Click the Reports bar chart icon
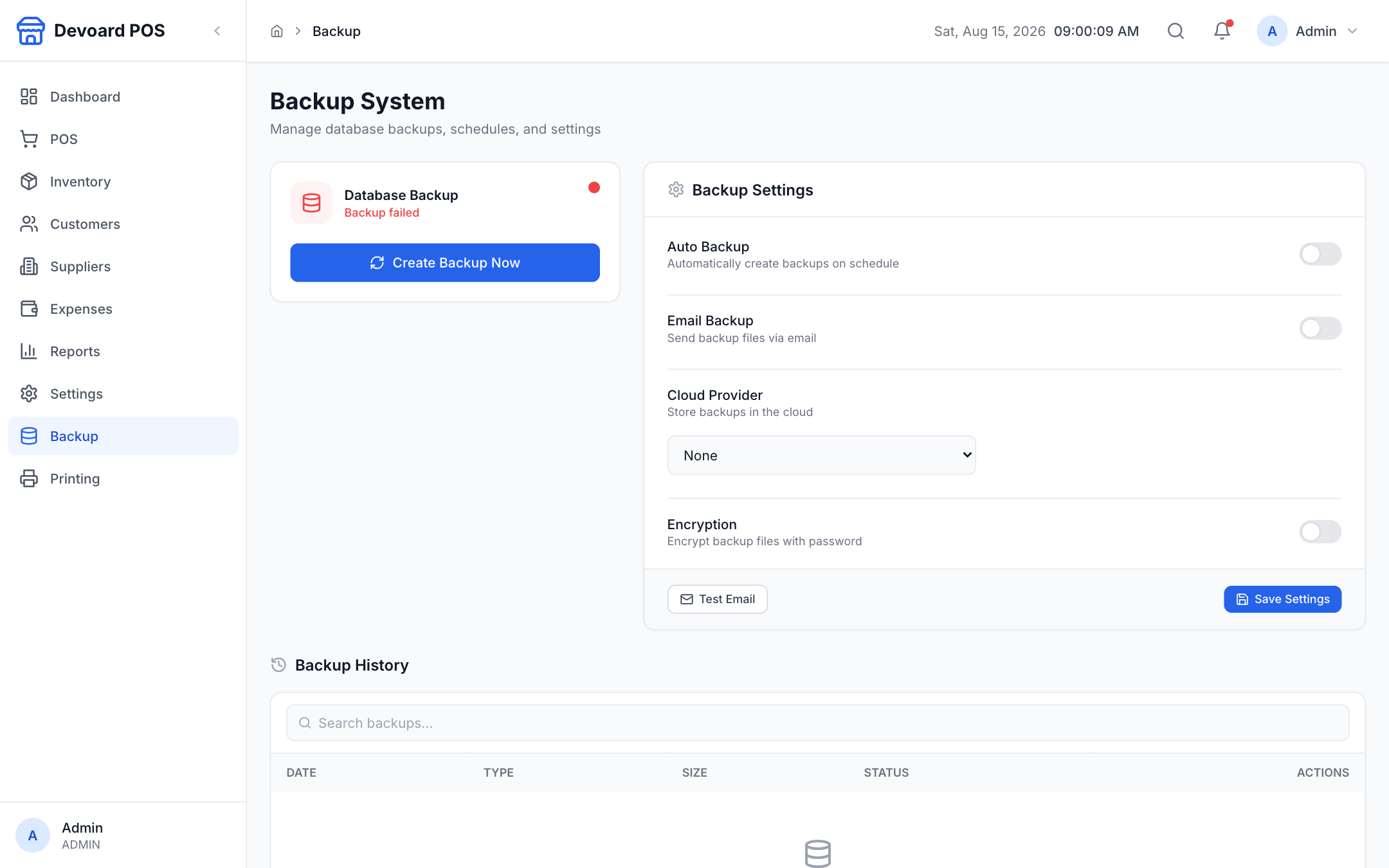This screenshot has width=1389, height=868. pos(29,351)
